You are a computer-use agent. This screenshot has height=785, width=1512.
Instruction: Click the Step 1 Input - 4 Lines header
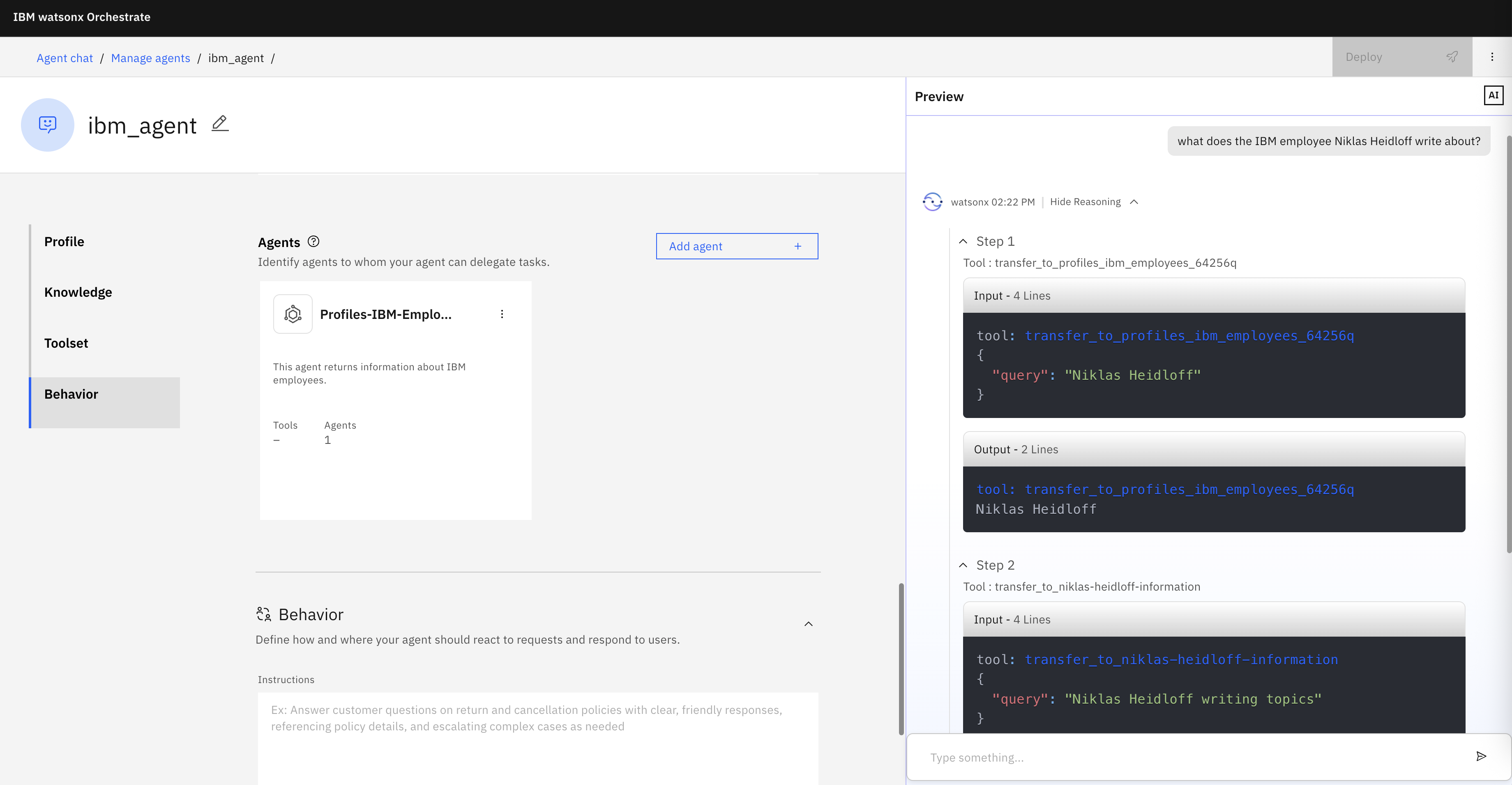[x=1214, y=296]
